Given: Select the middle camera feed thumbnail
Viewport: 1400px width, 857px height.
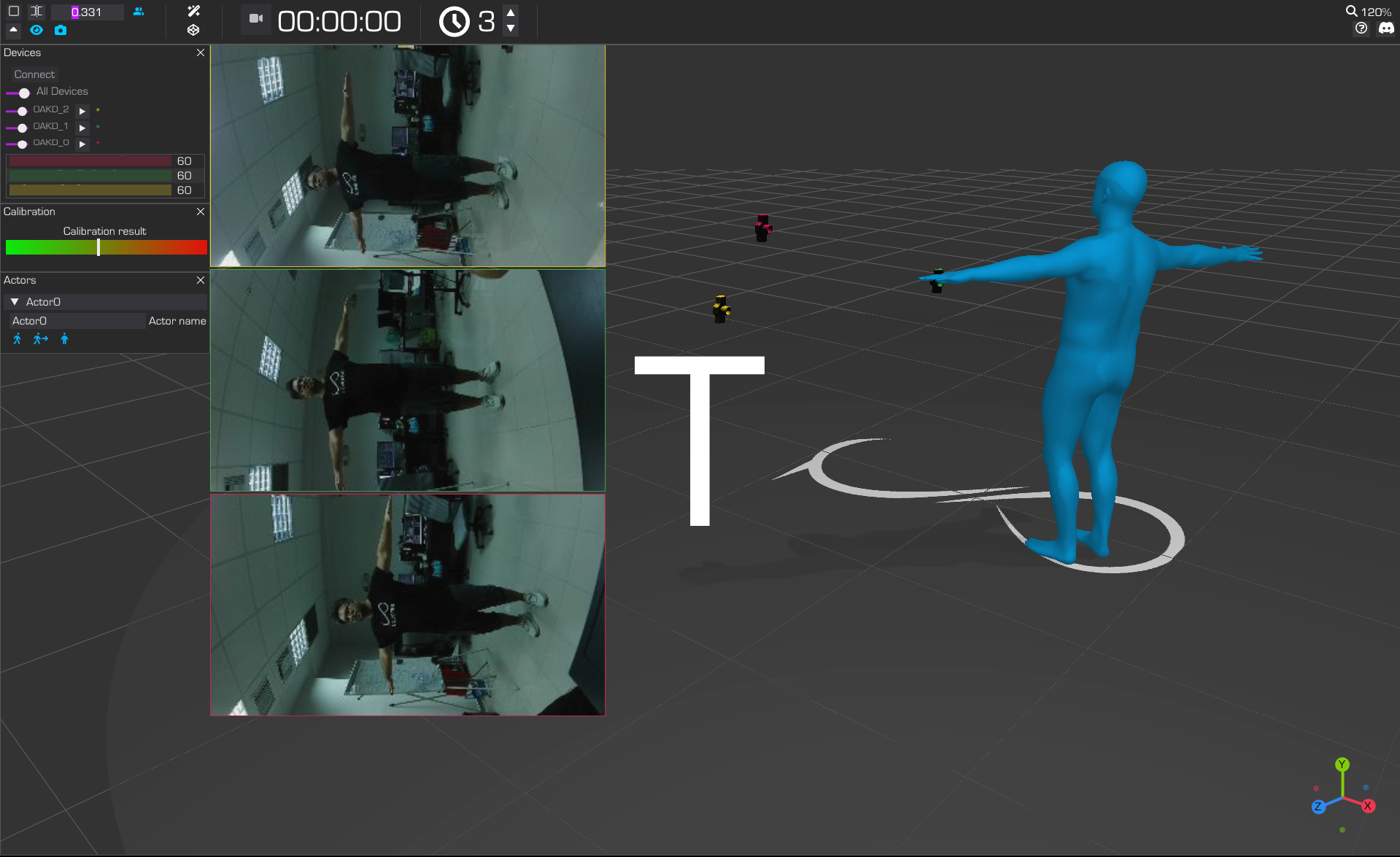Looking at the screenshot, I should 408,381.
